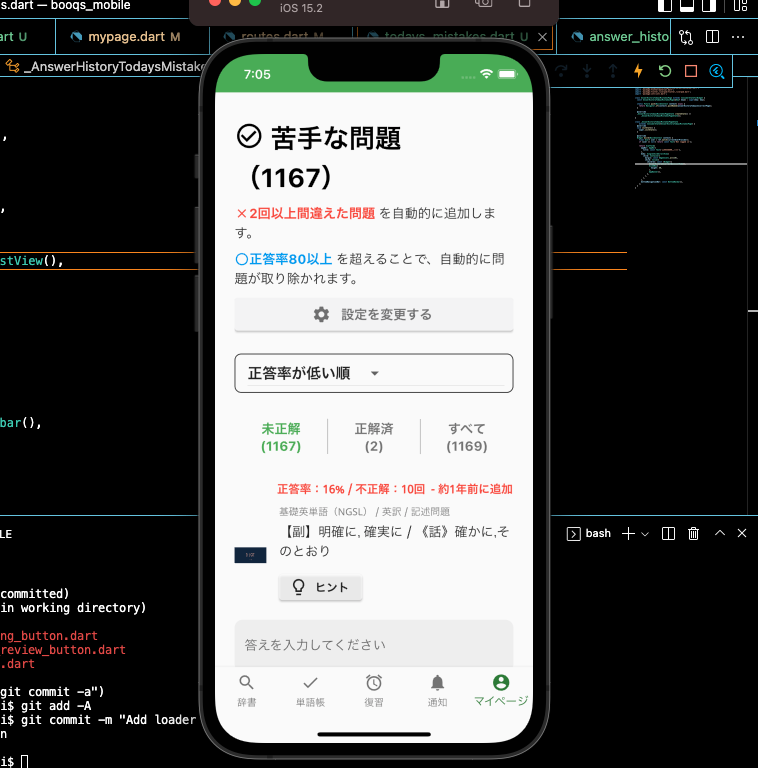This screenshot has width=758, height=768.
Task: Kill terminal with trash icon
Action: pyautogui.click(x=693, y=533)
